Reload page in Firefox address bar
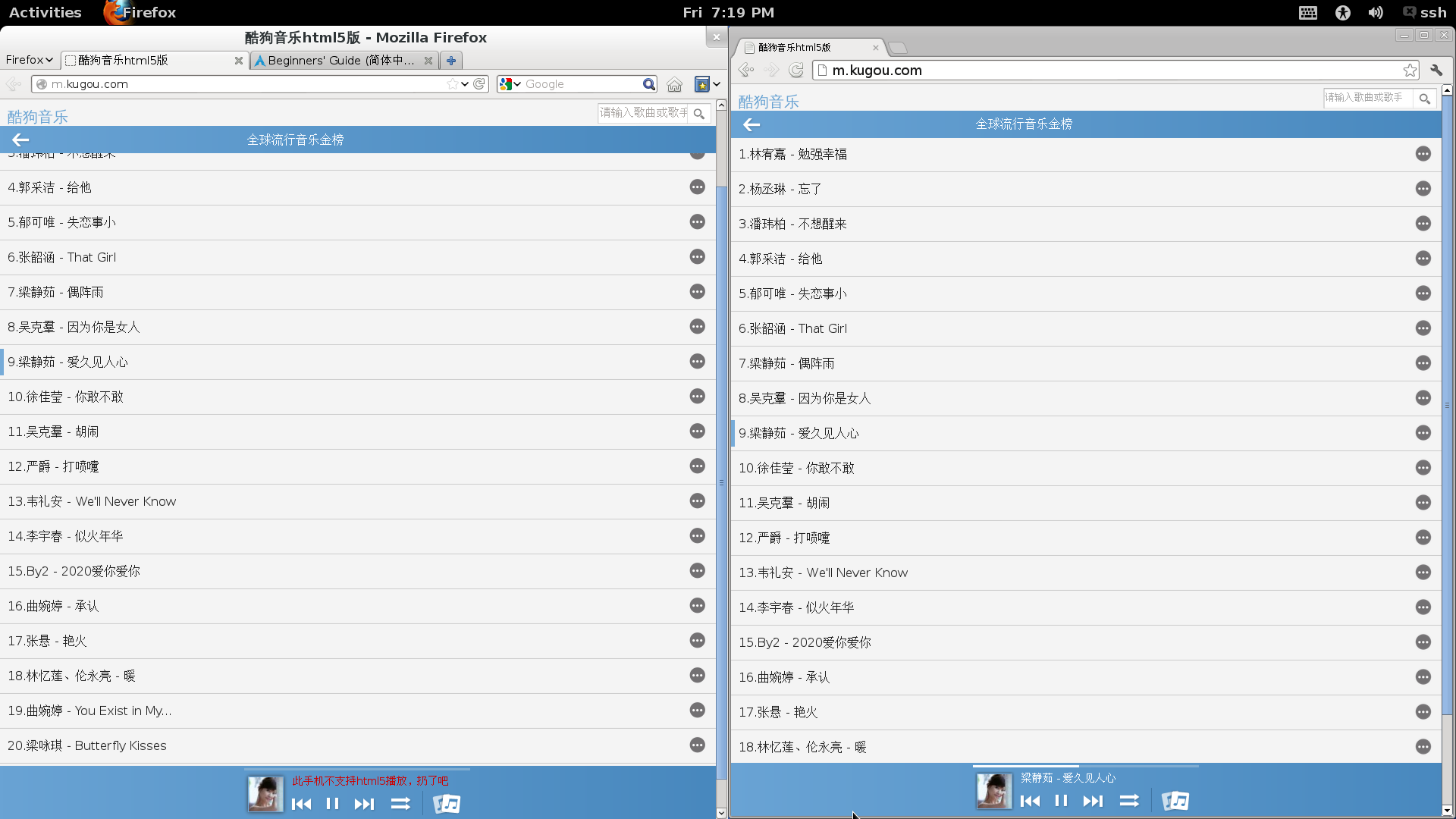Screen dimensions: 1456x819 (x=479, y=84)
